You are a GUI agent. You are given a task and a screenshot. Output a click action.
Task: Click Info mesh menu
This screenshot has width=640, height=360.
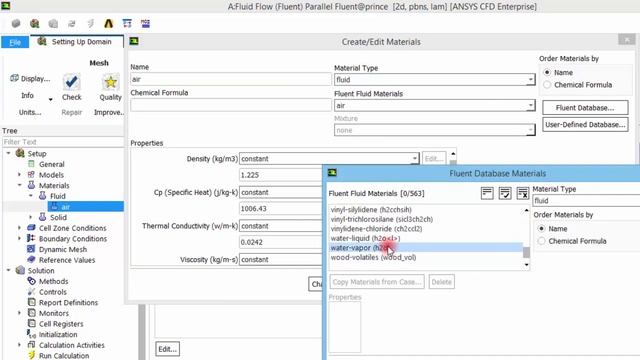(x=27, y=96)
